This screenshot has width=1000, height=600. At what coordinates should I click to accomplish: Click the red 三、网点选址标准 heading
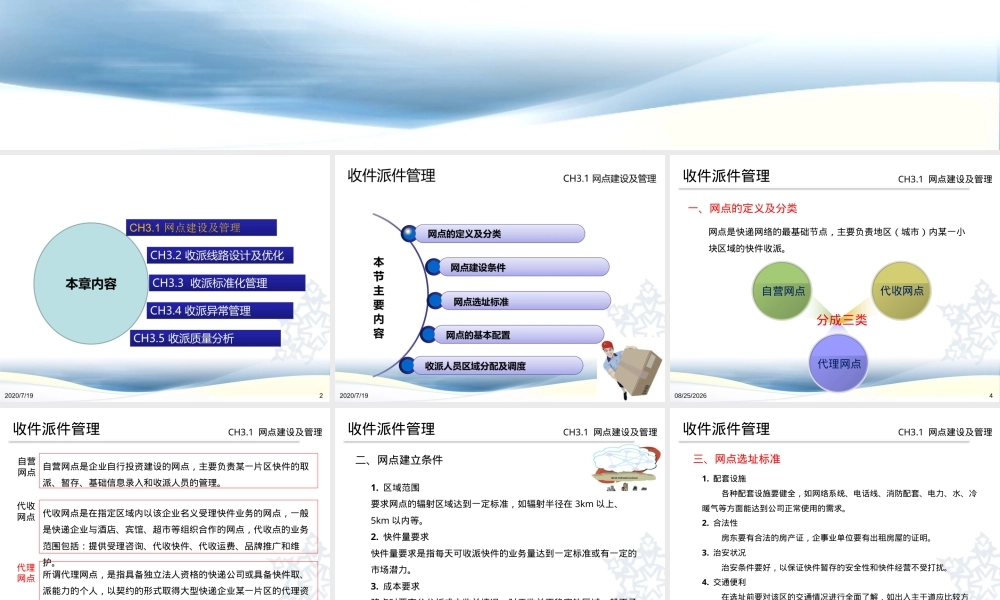tap(737, 458)
